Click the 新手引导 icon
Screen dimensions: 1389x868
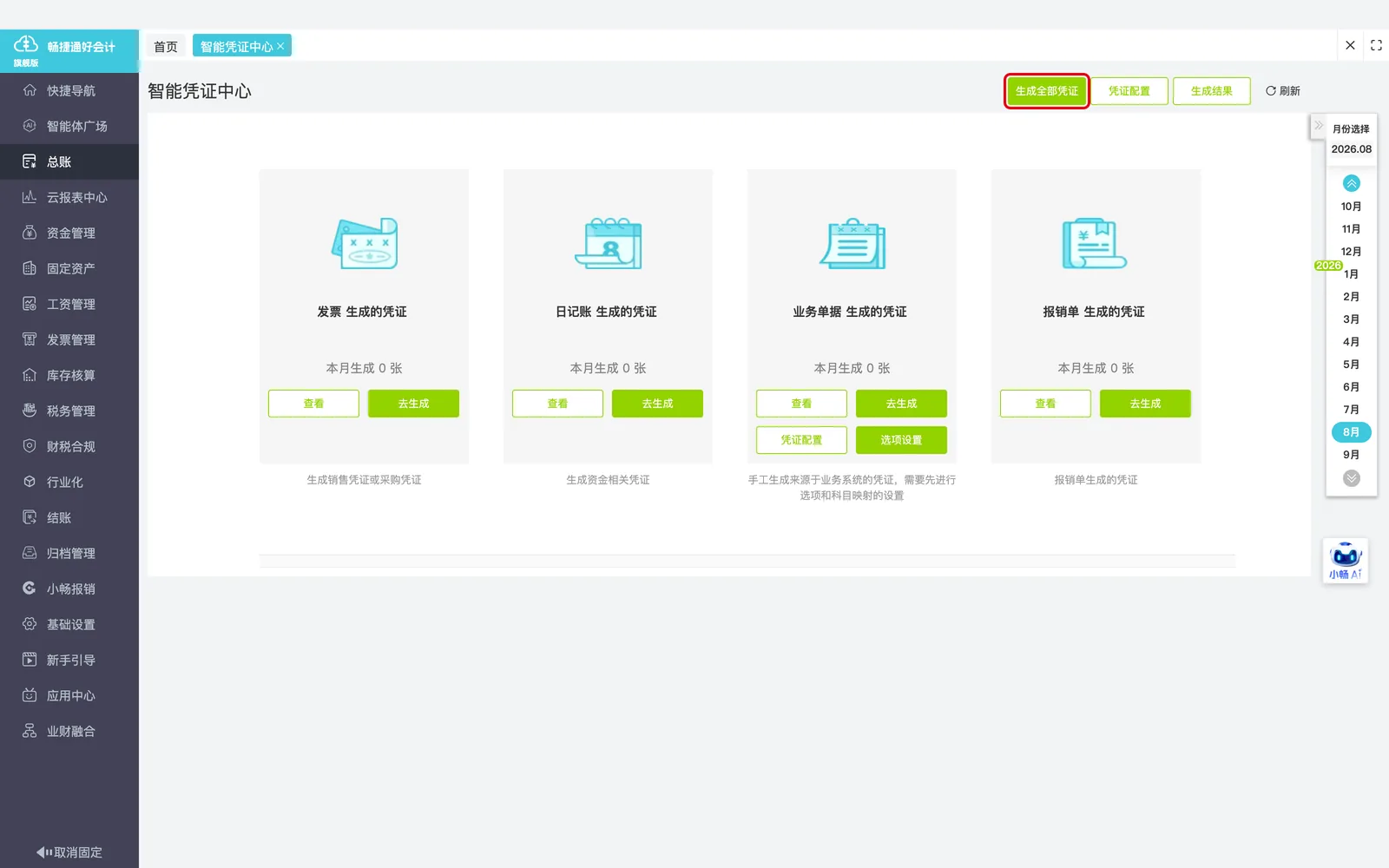30,660
